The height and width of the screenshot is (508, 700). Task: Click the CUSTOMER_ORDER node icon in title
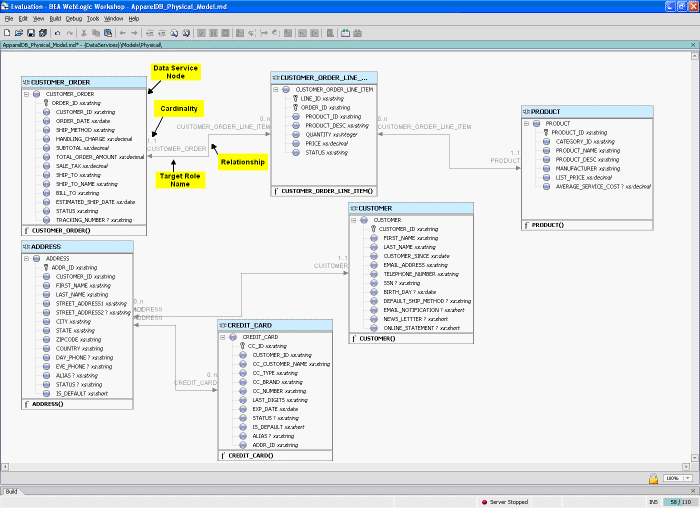(26, 83)
